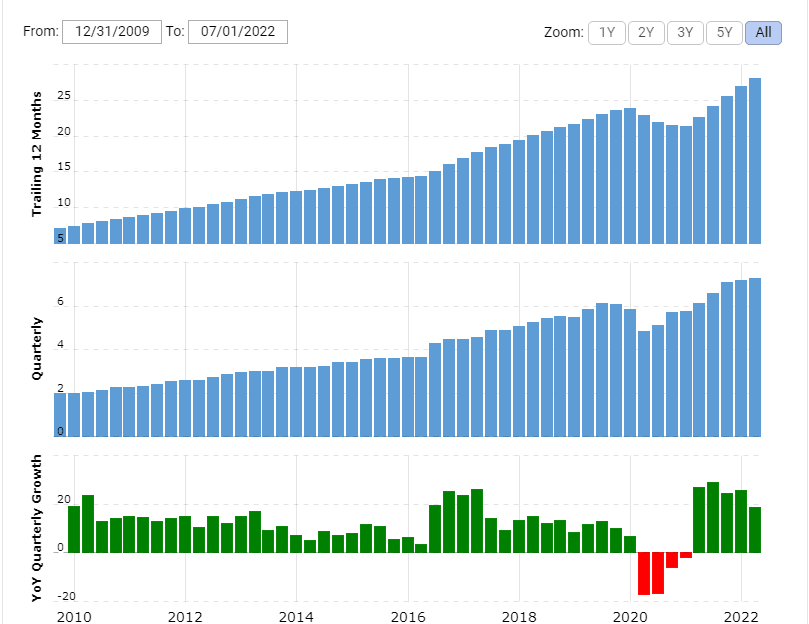This screenshot has width=809, height=624.
Task: Choose the 5Y zoom option
Action: tap(724, 32)
